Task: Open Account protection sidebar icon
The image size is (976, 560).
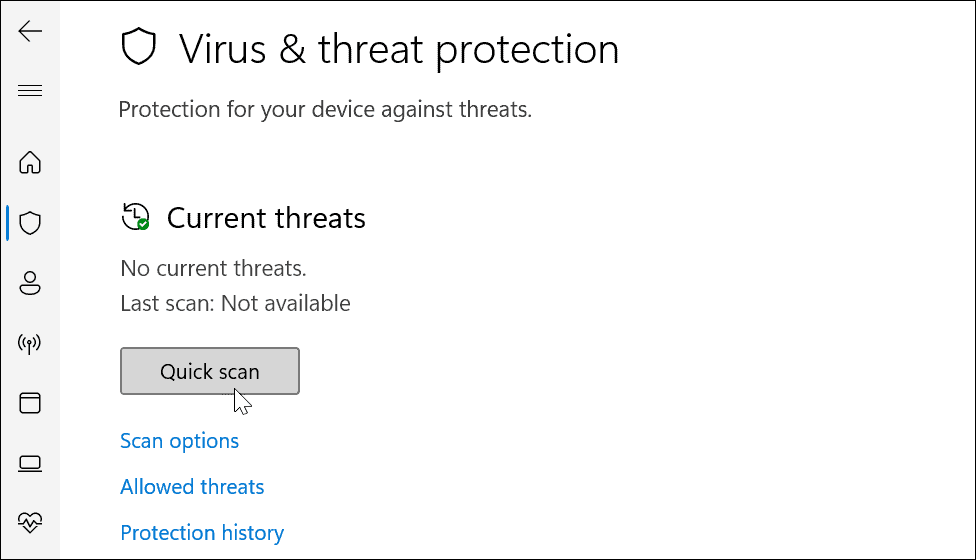Action: pyautogui.click(x=30, y=283)
